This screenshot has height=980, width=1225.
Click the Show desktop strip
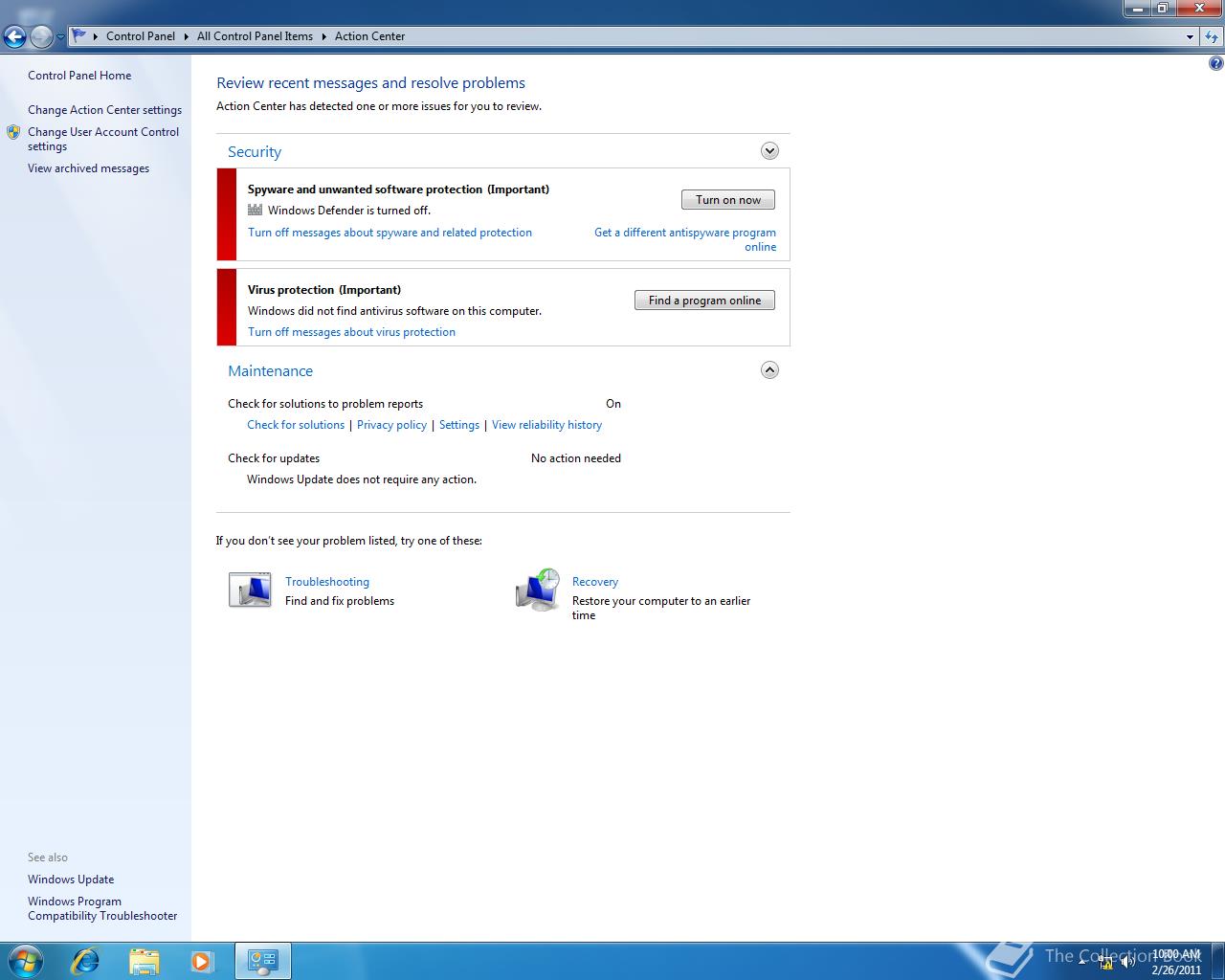point(1217,961)
